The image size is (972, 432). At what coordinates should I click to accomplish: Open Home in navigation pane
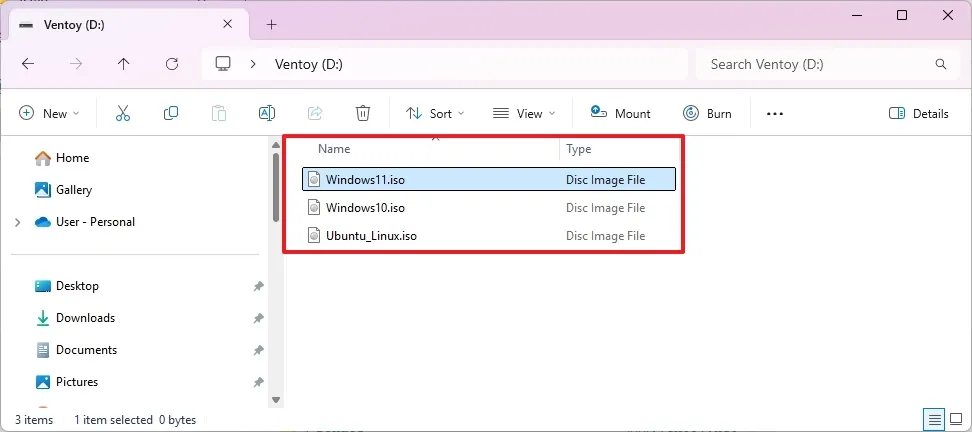click(62, 158)
